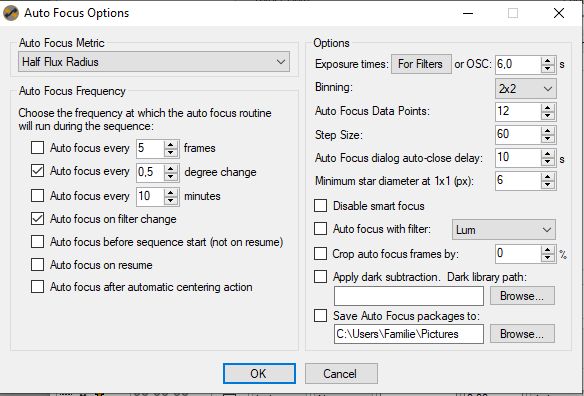
Task: Increase crop auto focus frames percentage
Action: pos(548,250)
